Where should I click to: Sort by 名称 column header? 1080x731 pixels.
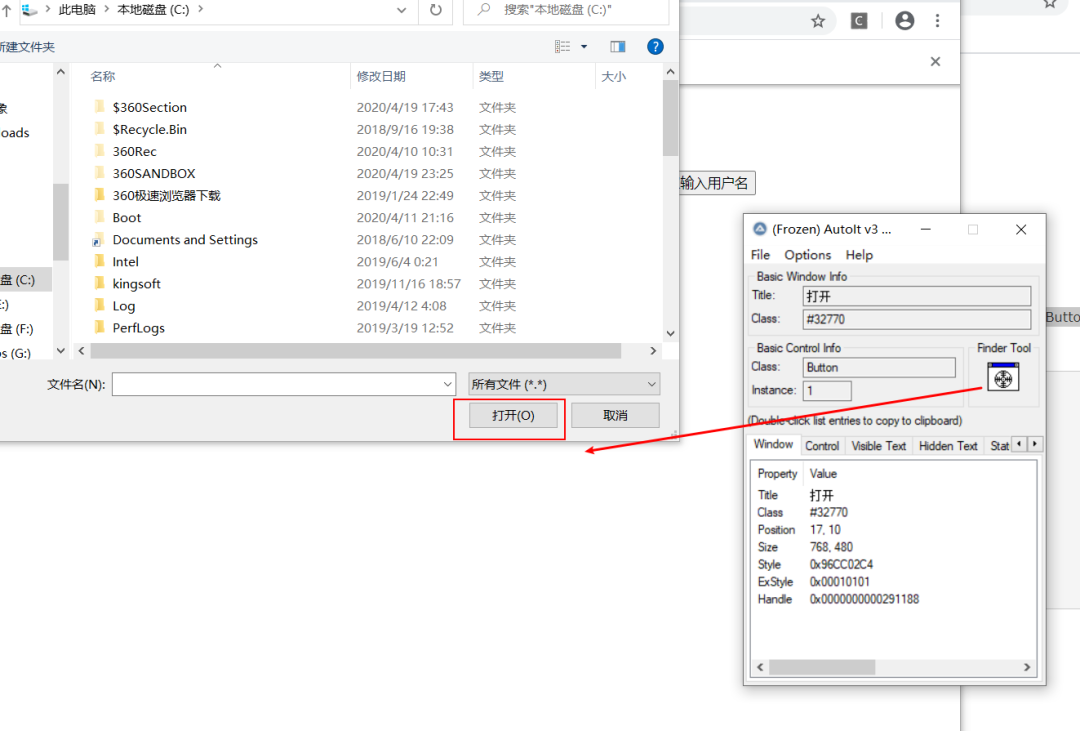(x=103, y=76)
